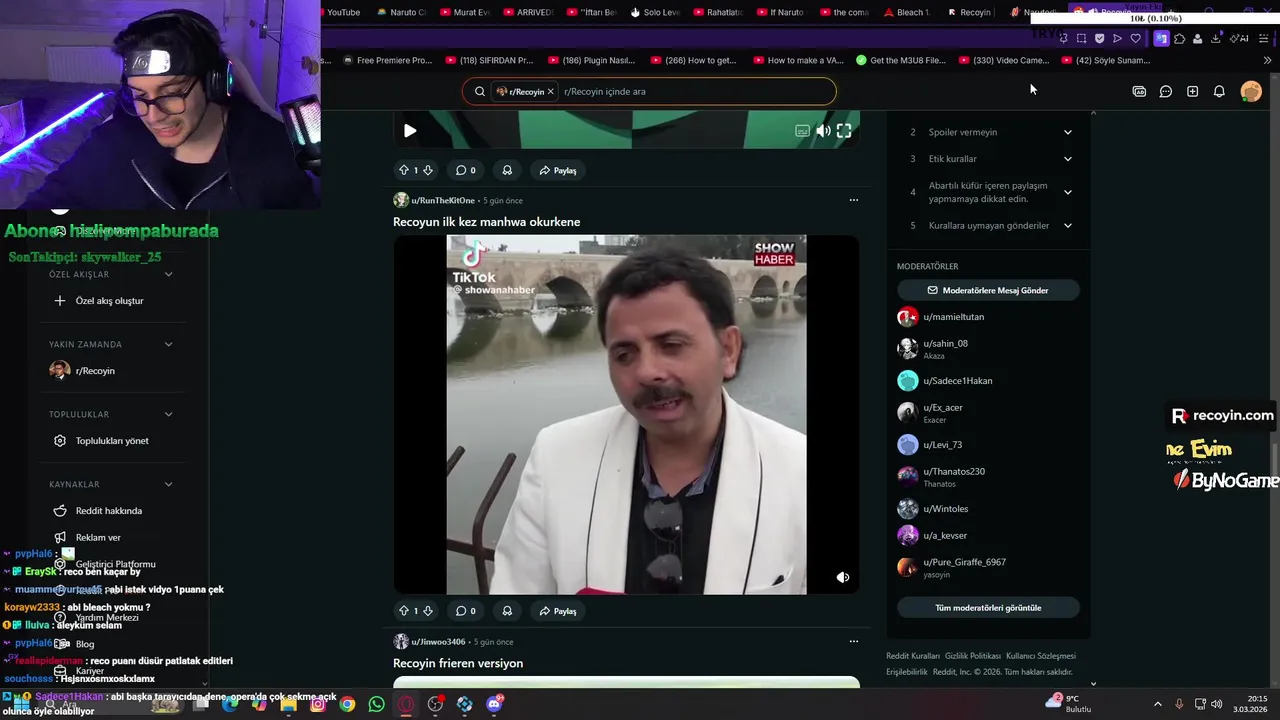Downvote the top post

[x=428, y=170]
